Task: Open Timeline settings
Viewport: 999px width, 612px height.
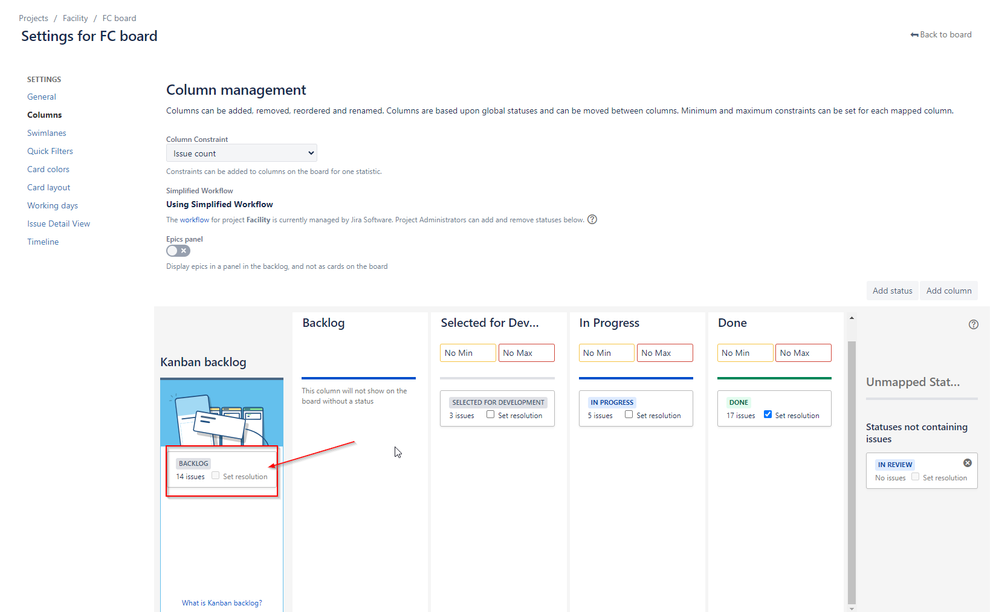Action: click(x=43, y=242)
